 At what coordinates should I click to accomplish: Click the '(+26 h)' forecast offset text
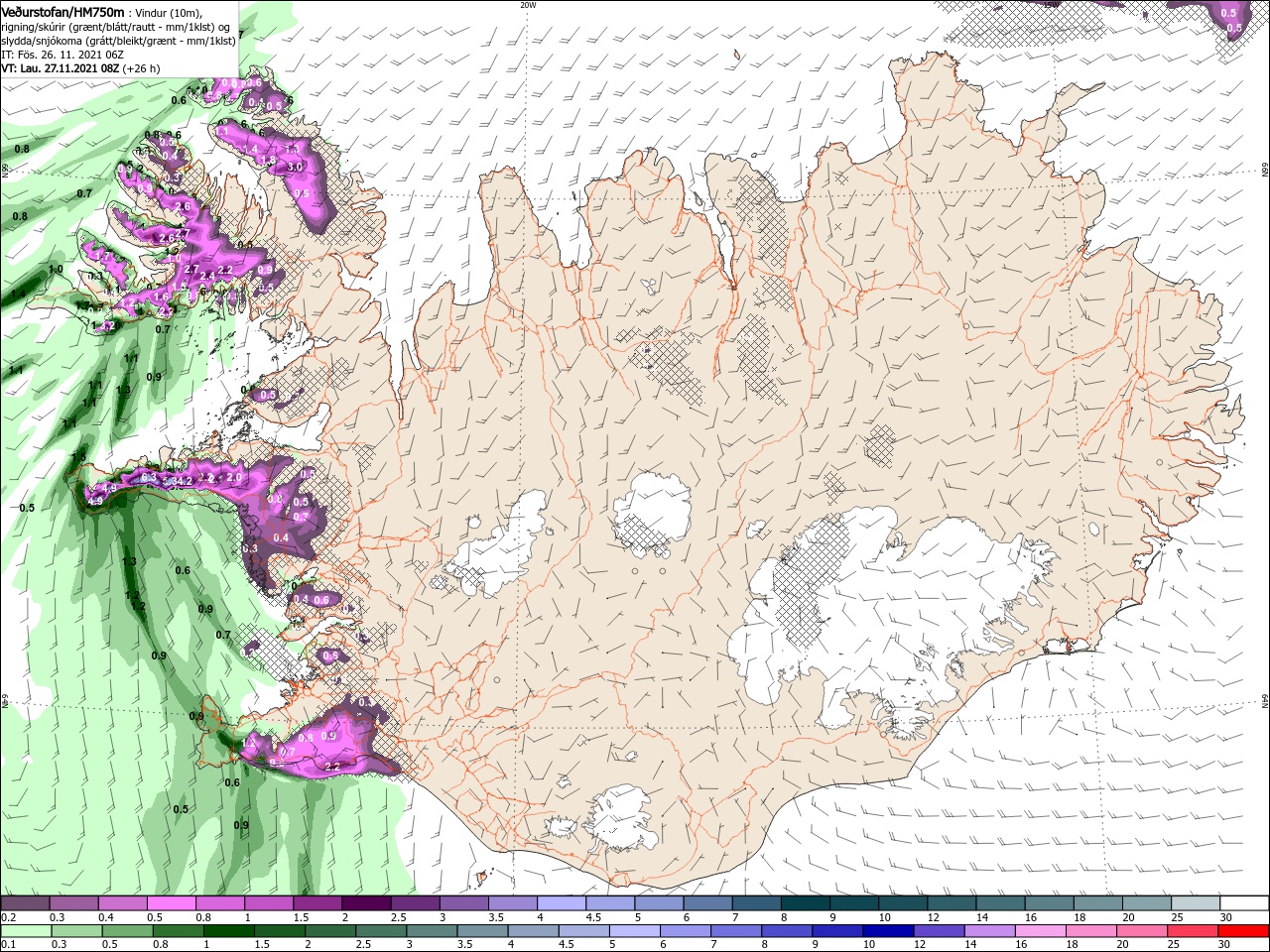click(140, 68)
